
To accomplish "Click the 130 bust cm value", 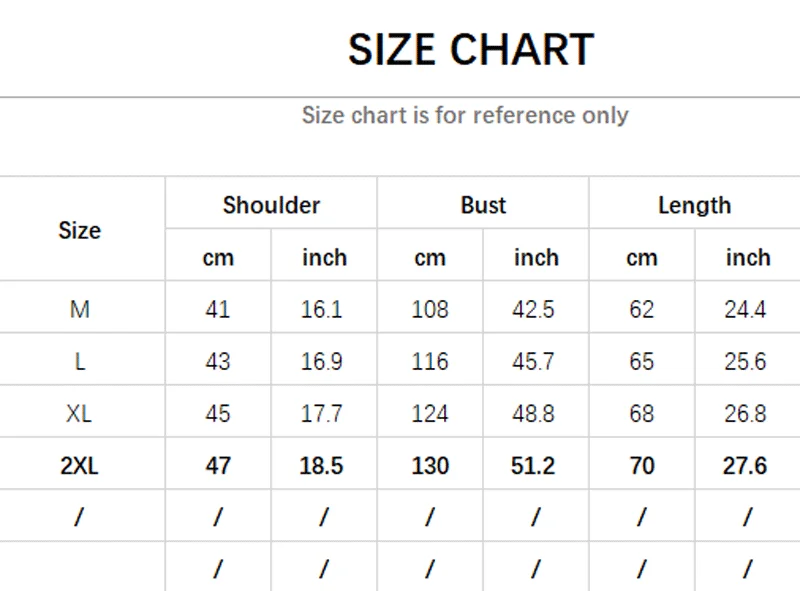I will (430, 465).
